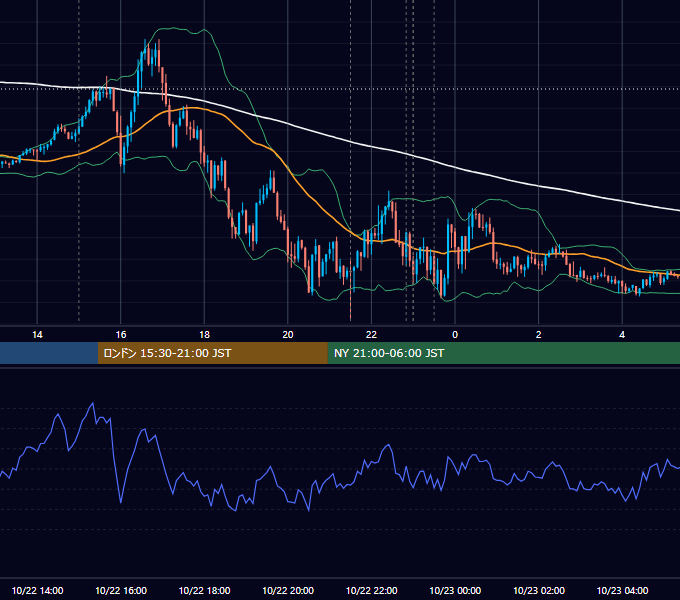Image resolution: width=680 pixels, height=600 pixels.
Task: Click the hour label 0 on price chart axis
Action: (x=455, y=335)
